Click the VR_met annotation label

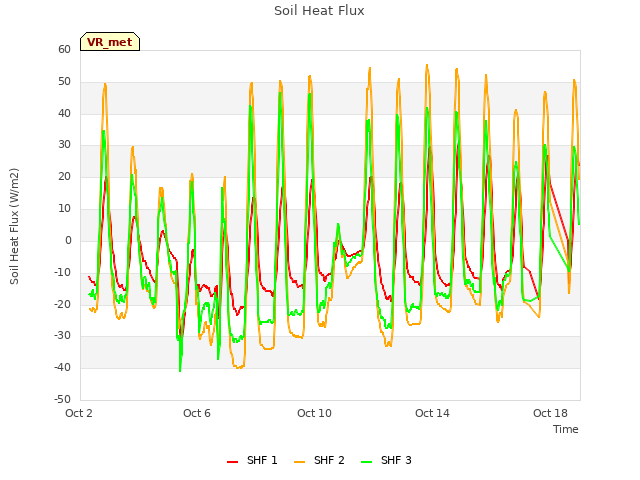tap(110, 42)
